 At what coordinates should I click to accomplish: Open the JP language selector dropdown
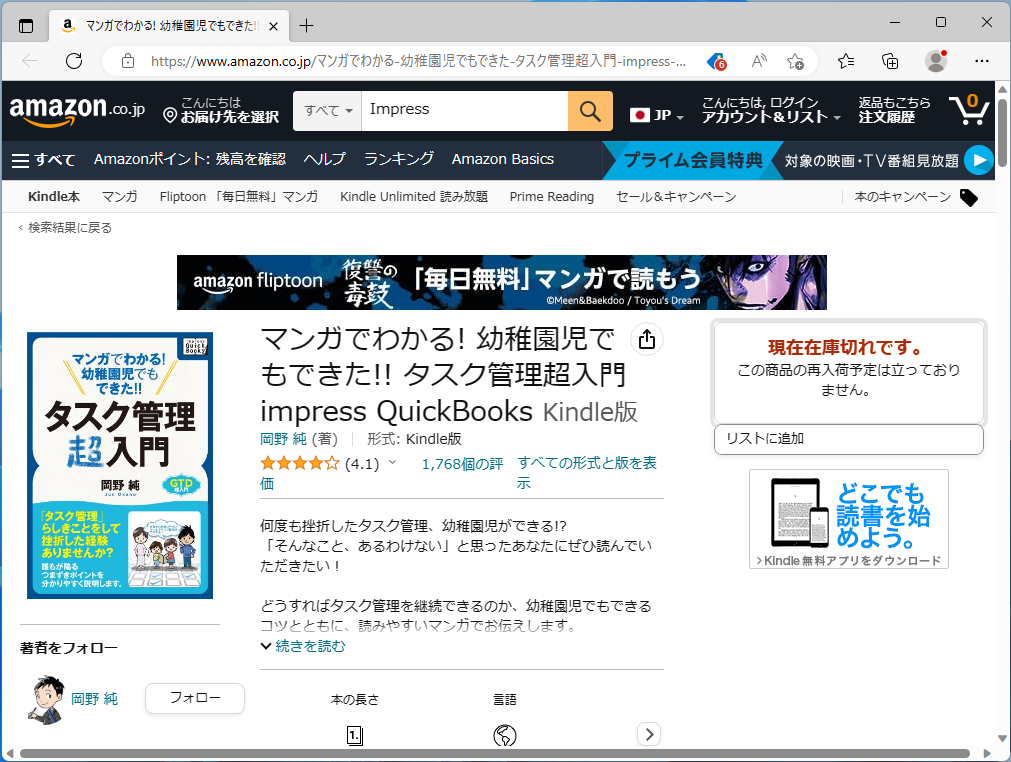point(655,115)
